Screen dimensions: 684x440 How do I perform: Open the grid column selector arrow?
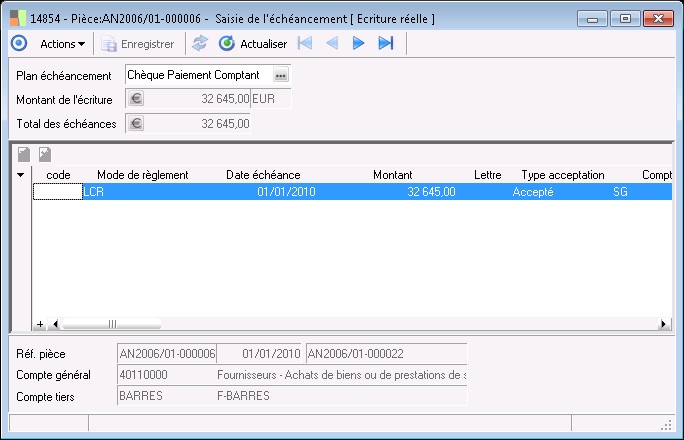pyautogui.click(x=21, y=175)
